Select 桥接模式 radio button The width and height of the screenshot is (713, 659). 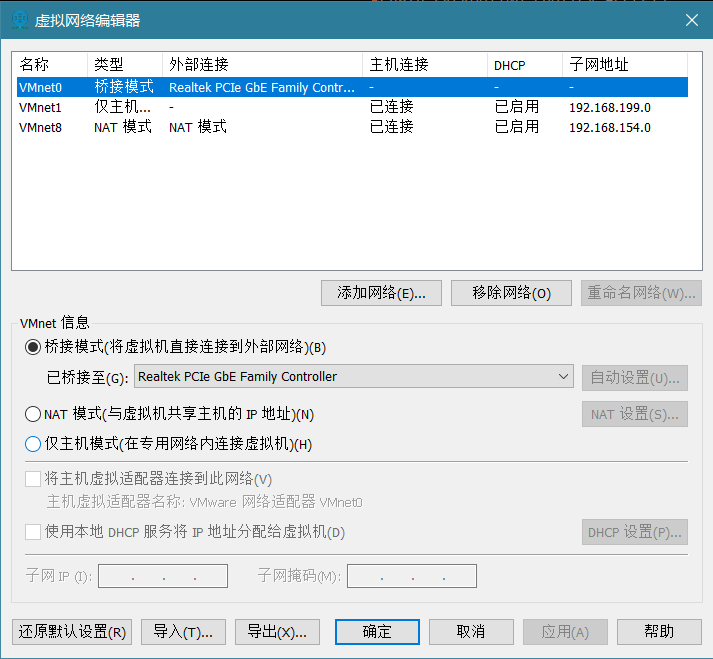coord(33,347)
